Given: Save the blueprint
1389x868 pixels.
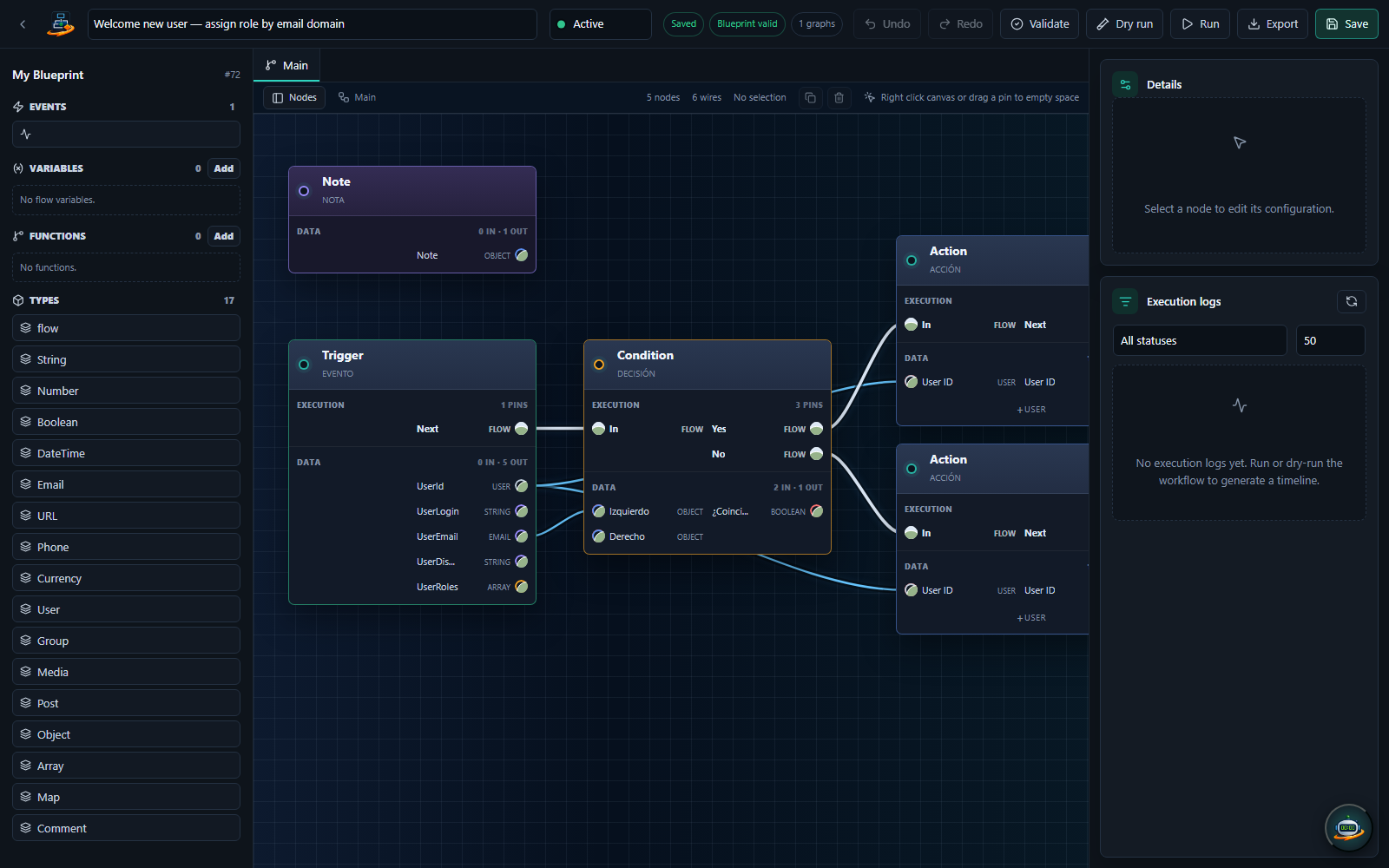Looking at the screenshot, I should click(1346, 24).
